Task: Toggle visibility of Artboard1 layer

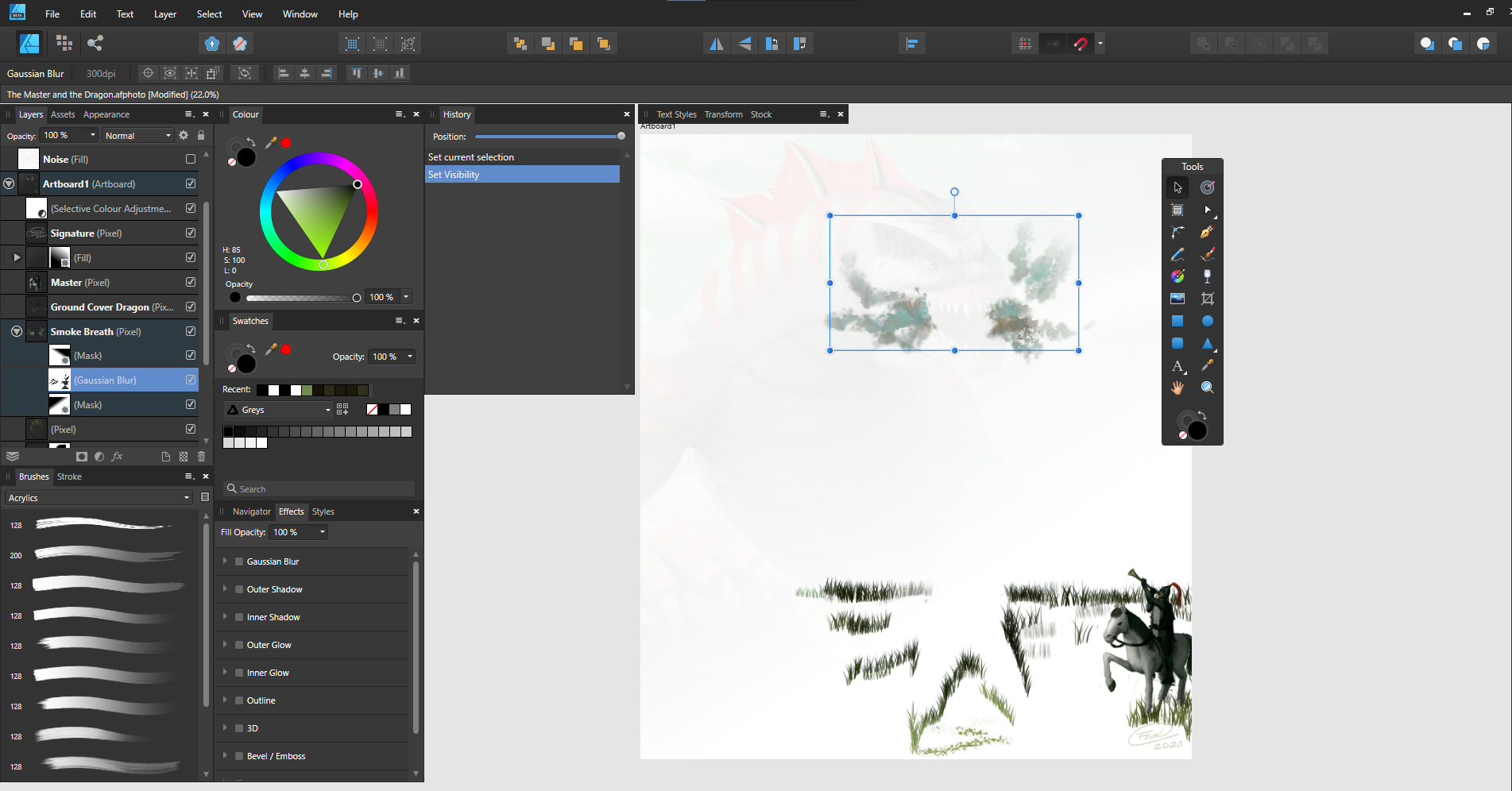Action: pos(191,183)
